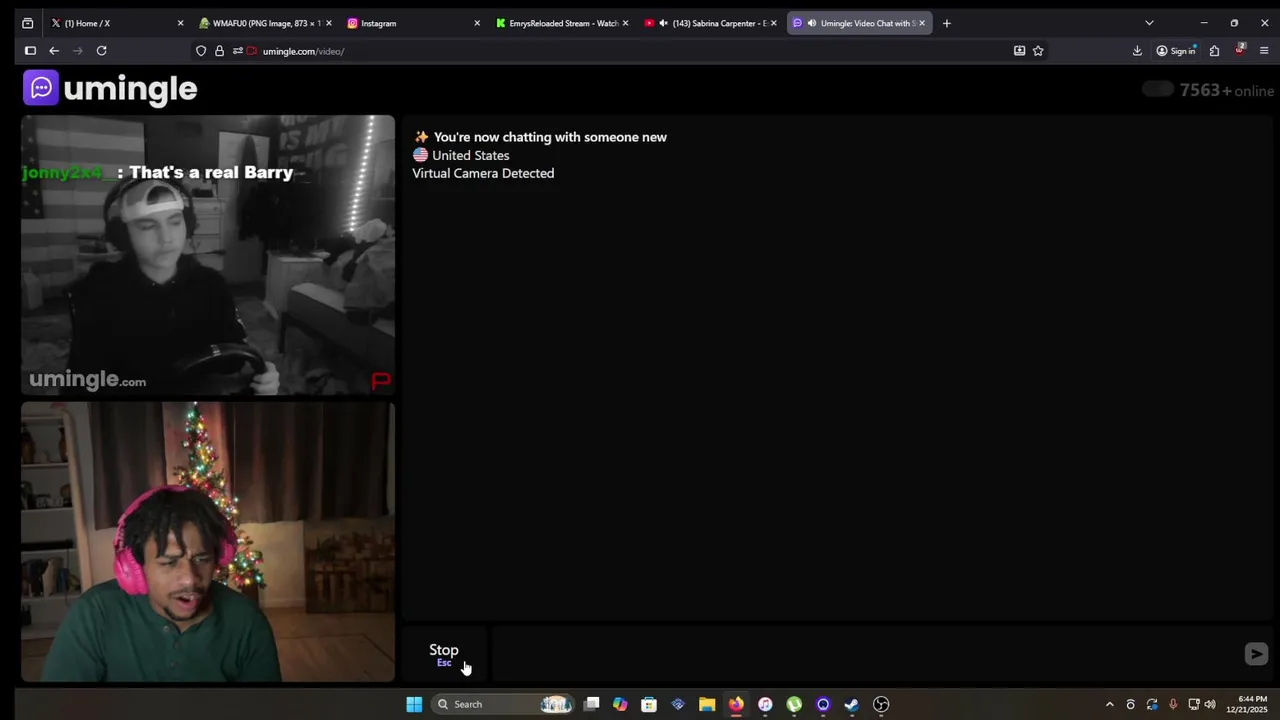Open uTorrent from taskbar

pos(794,704)
